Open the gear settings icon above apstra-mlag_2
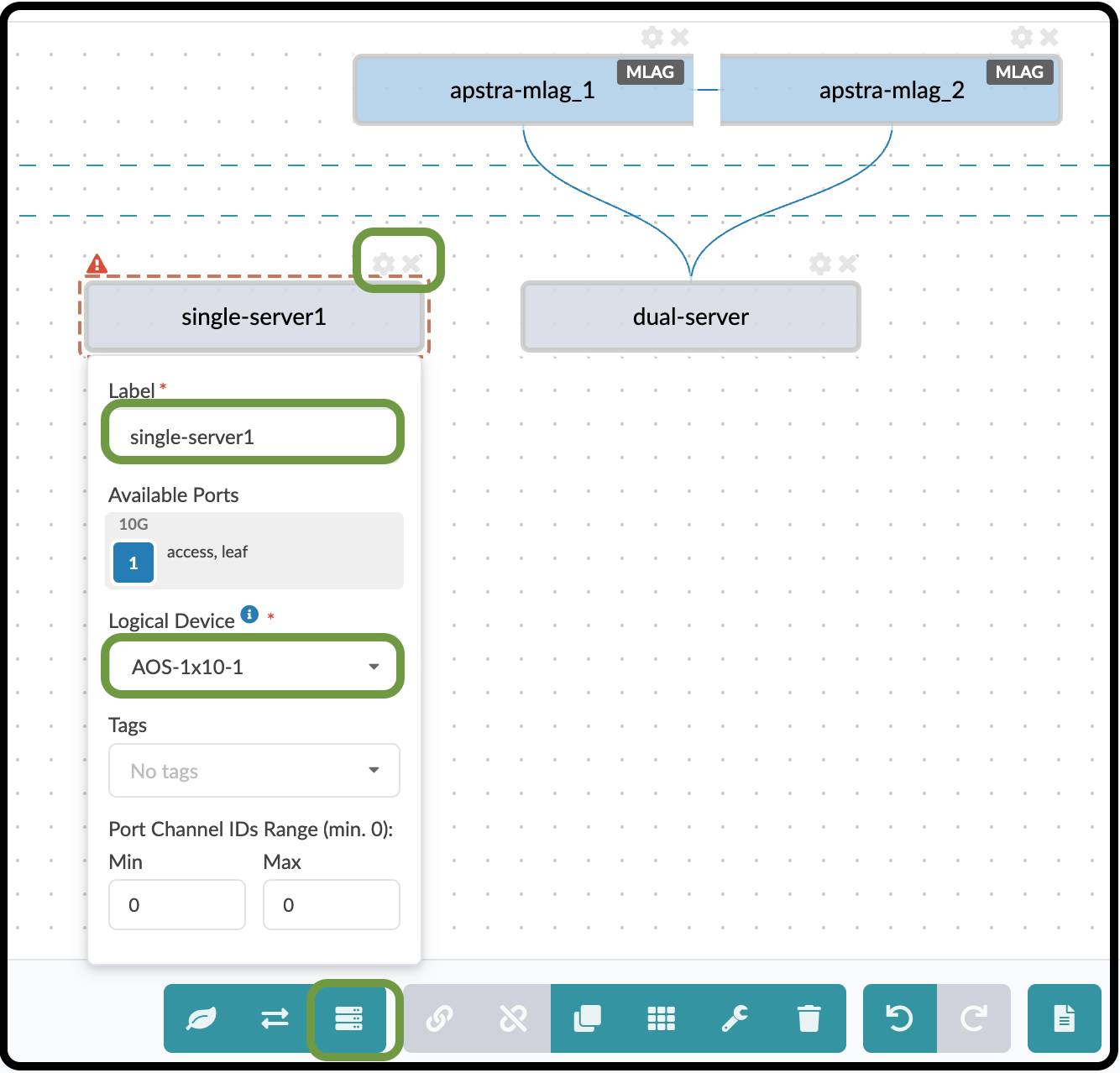Image resolution: width=1120 pixels, height=1073 pixels. (x=1021, y=37)
